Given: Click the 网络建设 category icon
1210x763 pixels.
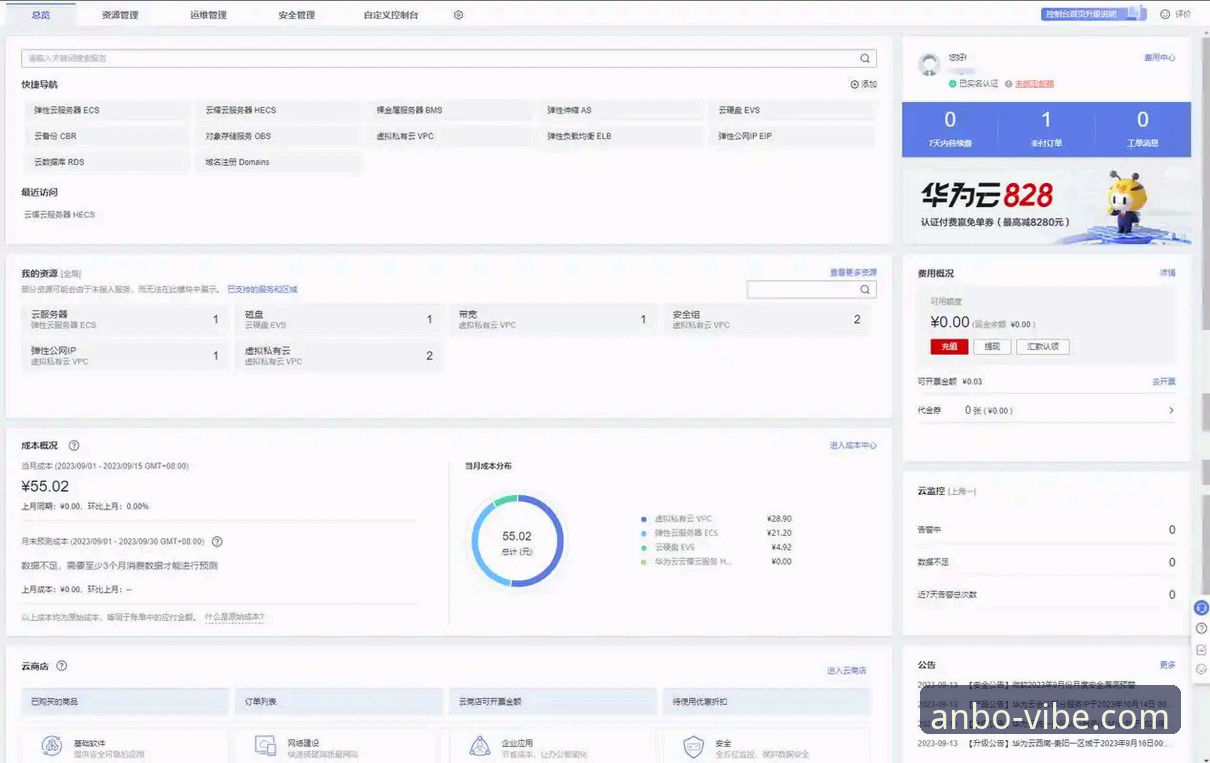Looking at the screenshot, I should [x=265, y=746].
